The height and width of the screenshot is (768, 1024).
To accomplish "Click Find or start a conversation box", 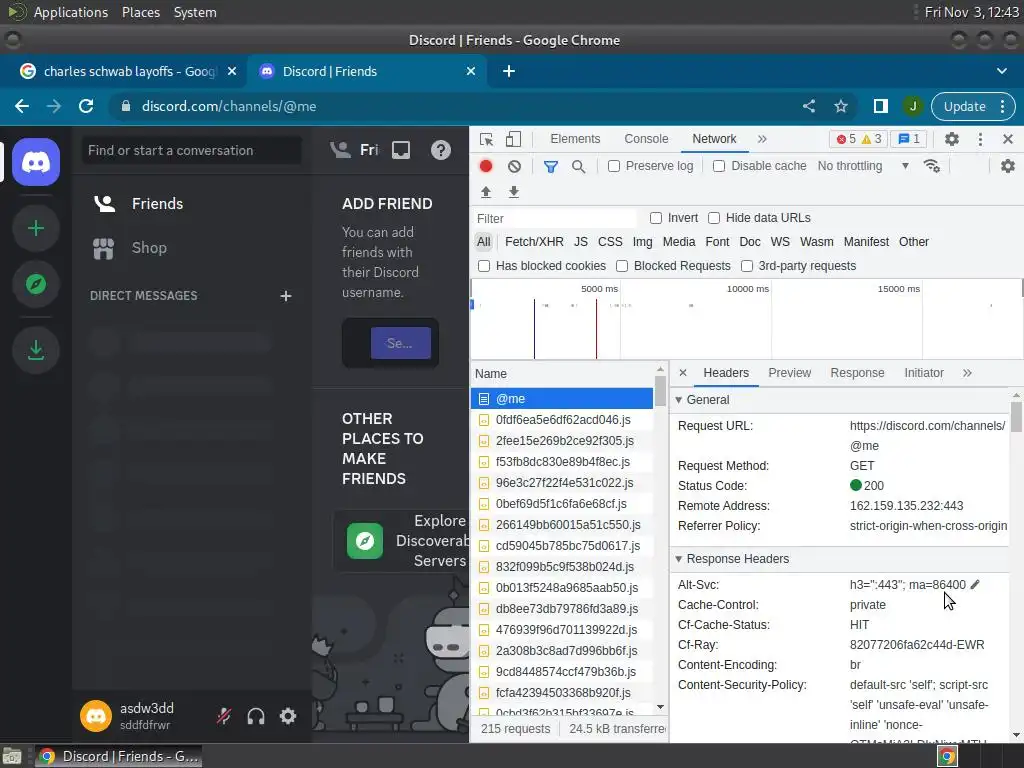I will point(192,150).
